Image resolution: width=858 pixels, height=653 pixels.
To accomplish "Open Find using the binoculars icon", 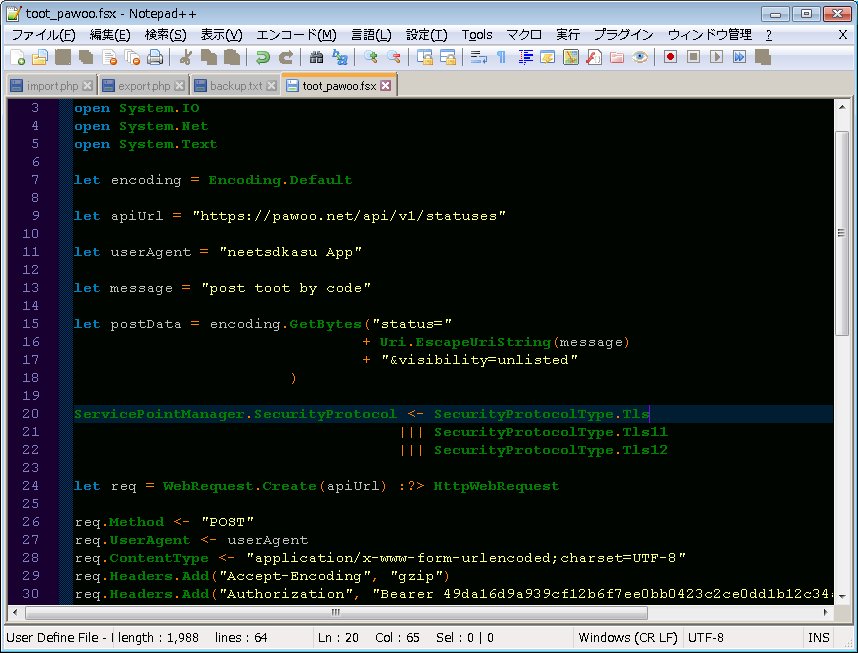I will [x=316, y=57].
